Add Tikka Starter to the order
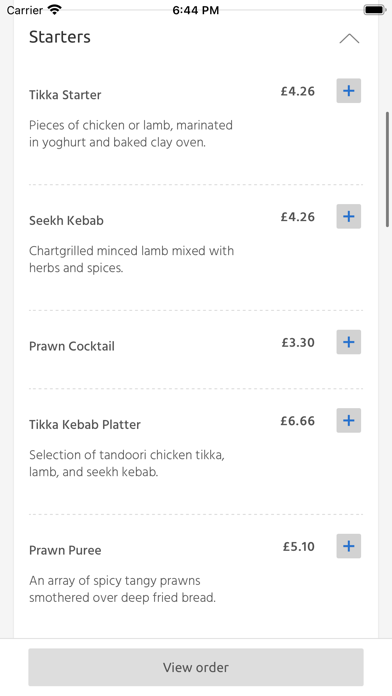This screenshot has width=392, height=696. [348, 91]
